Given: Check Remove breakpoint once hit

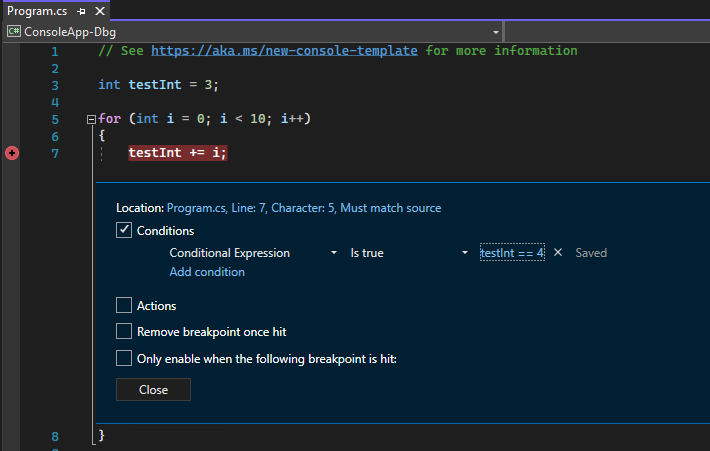Looking at the screenshot, I should (x=124, y=331).
